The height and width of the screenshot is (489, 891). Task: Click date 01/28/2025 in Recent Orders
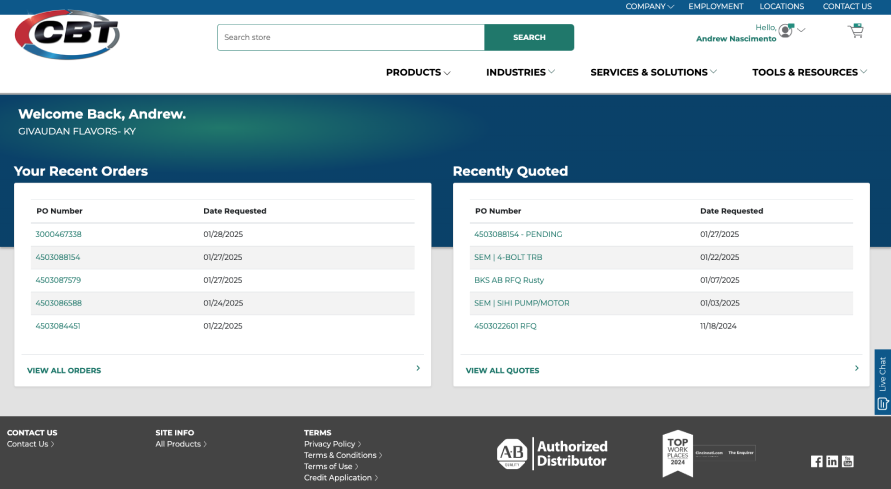tap(223, 234)
